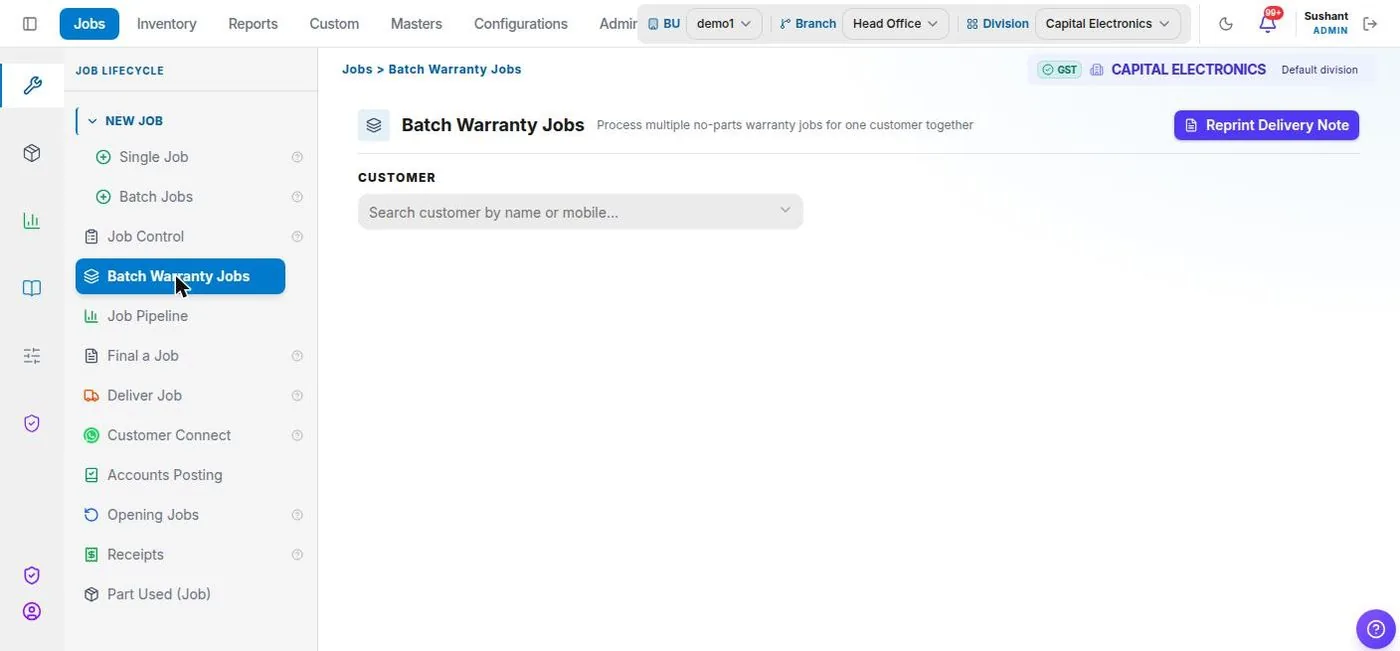The height and width of the screenshot is (651, 1400).
Task: Click the partially hidden Admin menu
Action: point(617,24)
